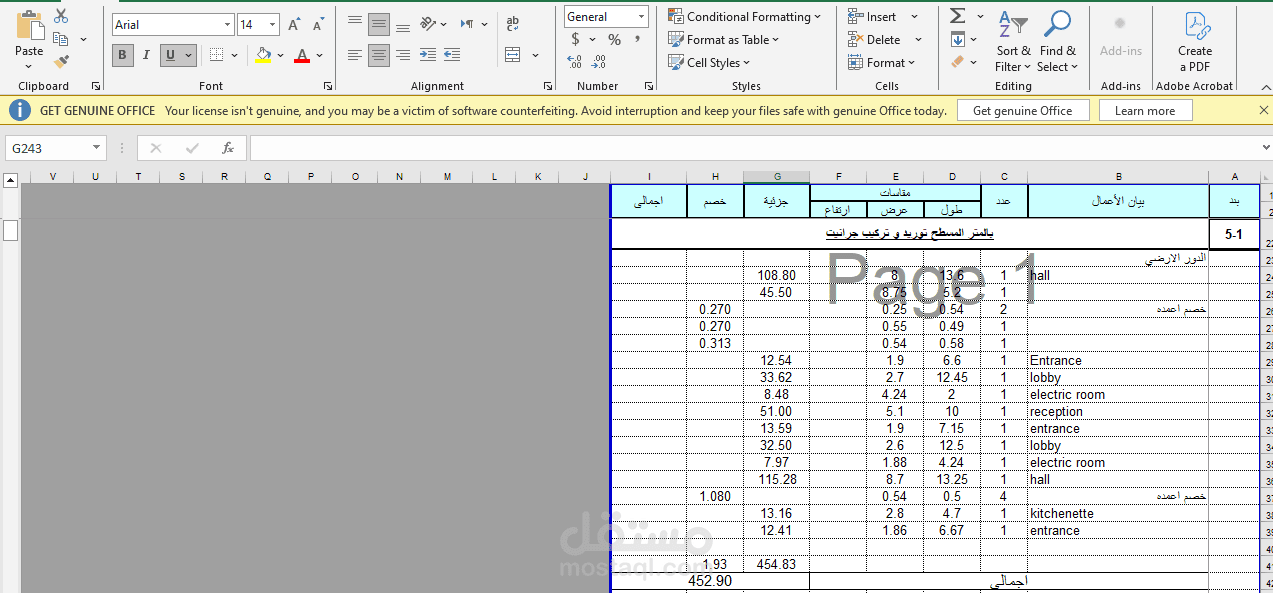Click the Orientation text angle icon

pos(428,23)
